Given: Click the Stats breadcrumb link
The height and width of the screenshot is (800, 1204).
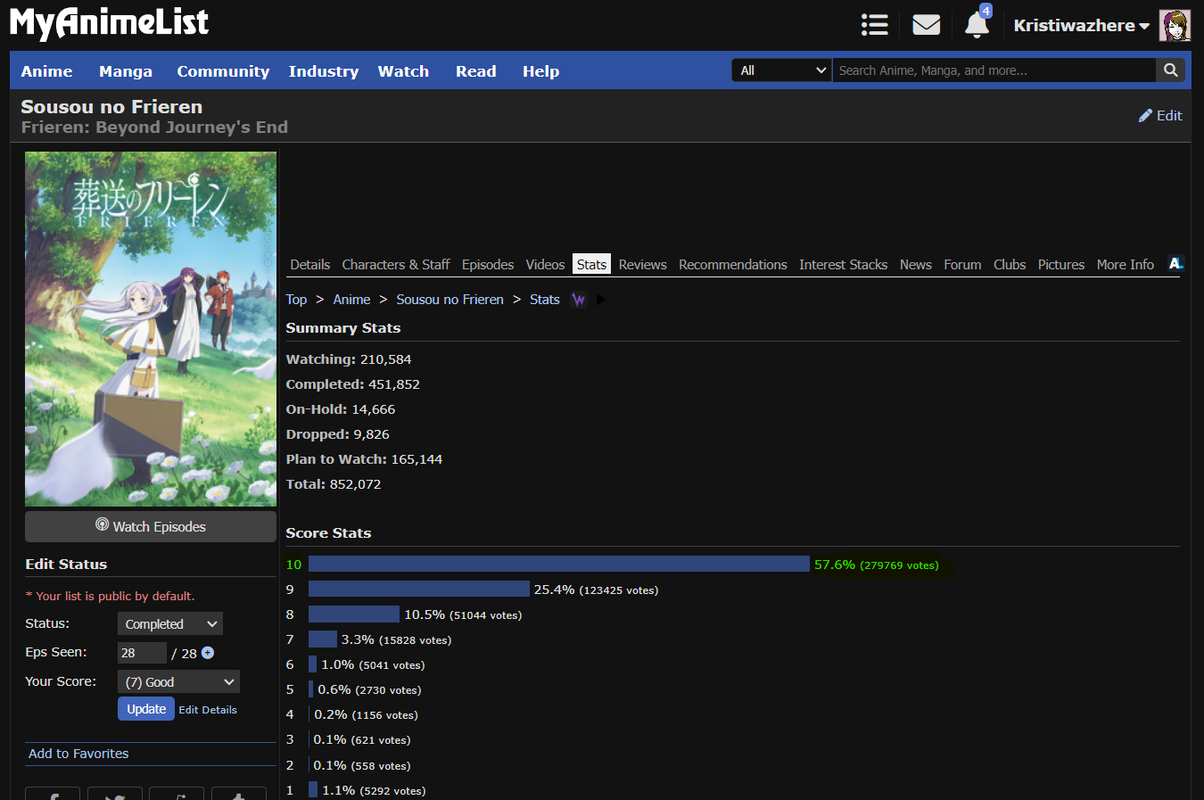Looking at the screenshot, I should 545,300.
